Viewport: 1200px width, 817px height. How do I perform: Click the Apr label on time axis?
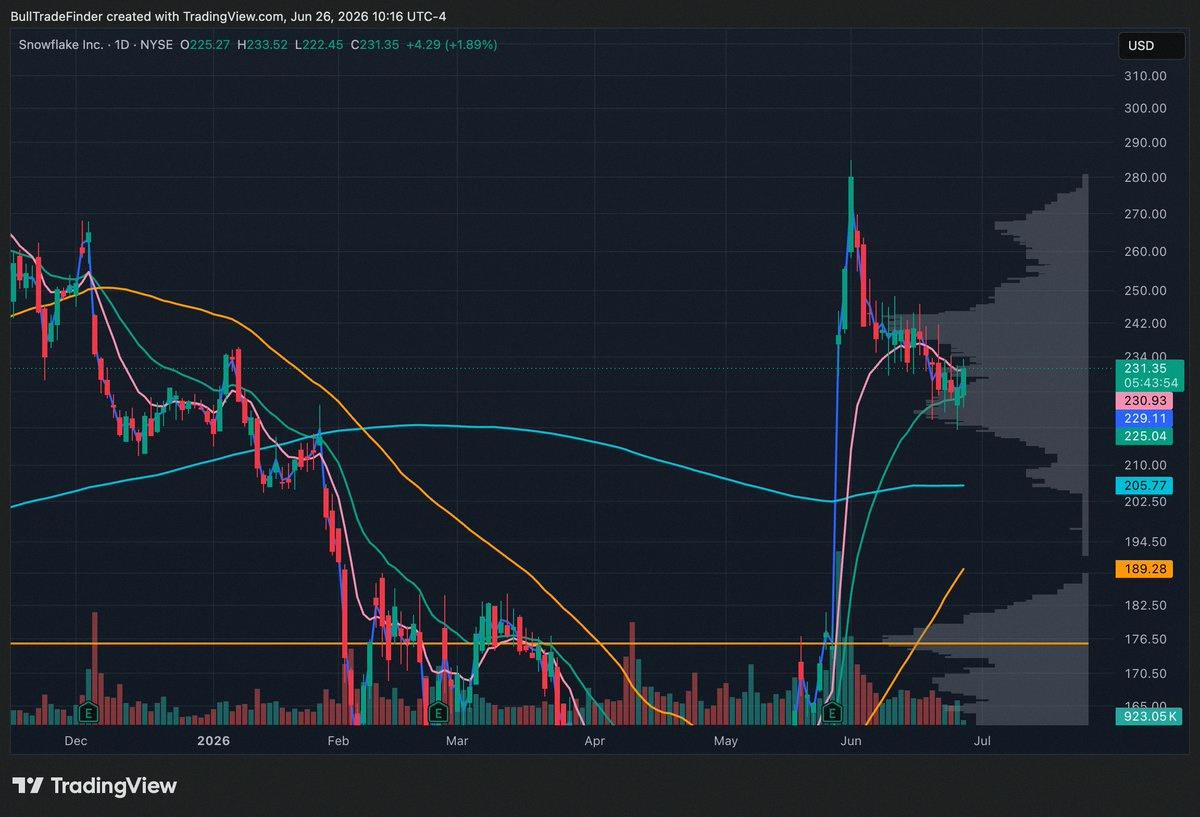(595, 741)
